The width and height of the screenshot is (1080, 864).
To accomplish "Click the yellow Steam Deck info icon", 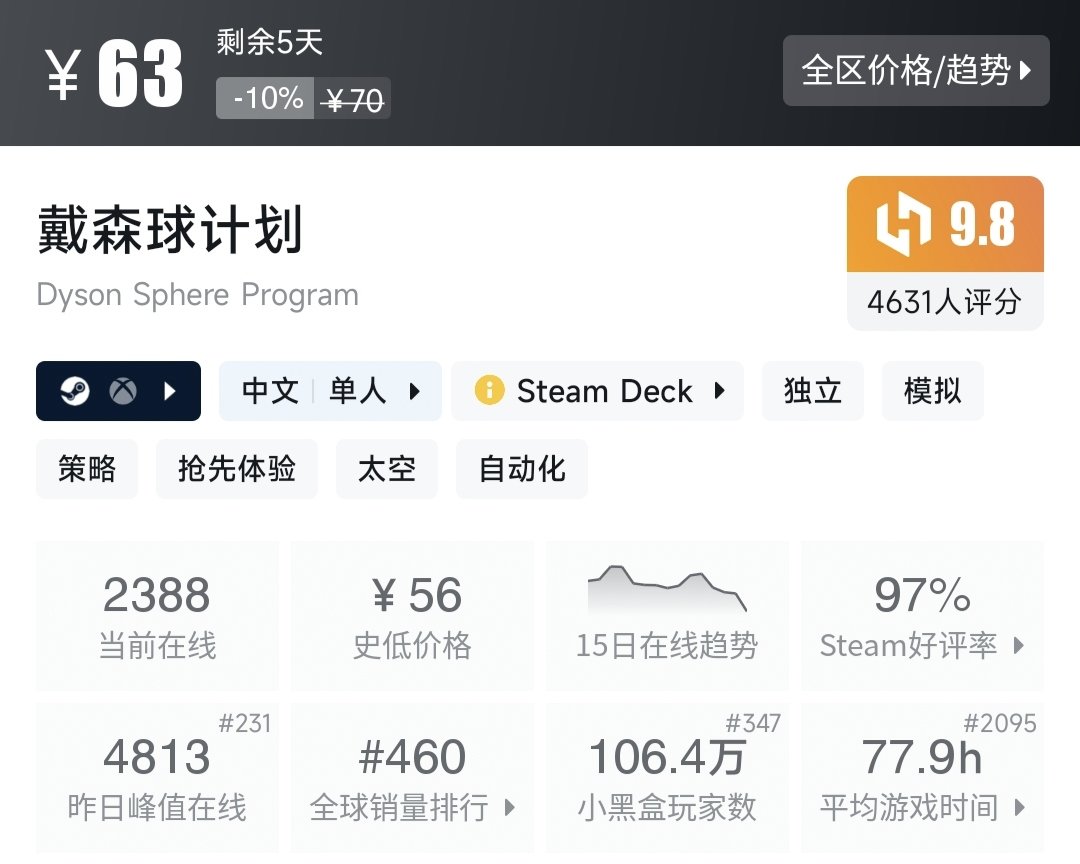I will [x=489, y=390].
